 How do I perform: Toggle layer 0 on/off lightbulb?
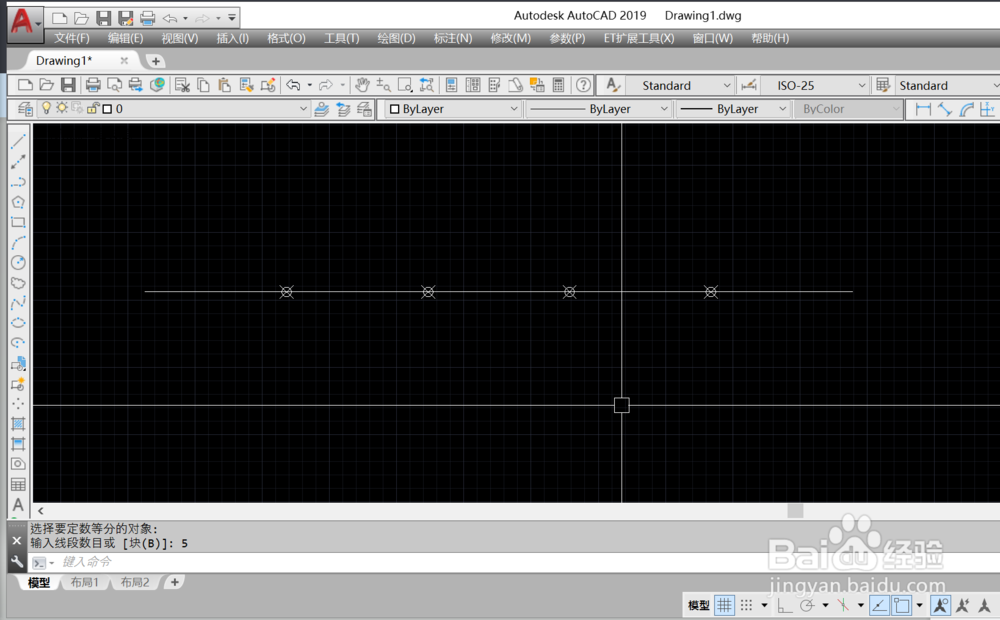pyautogui.click(x=46, y=108)
